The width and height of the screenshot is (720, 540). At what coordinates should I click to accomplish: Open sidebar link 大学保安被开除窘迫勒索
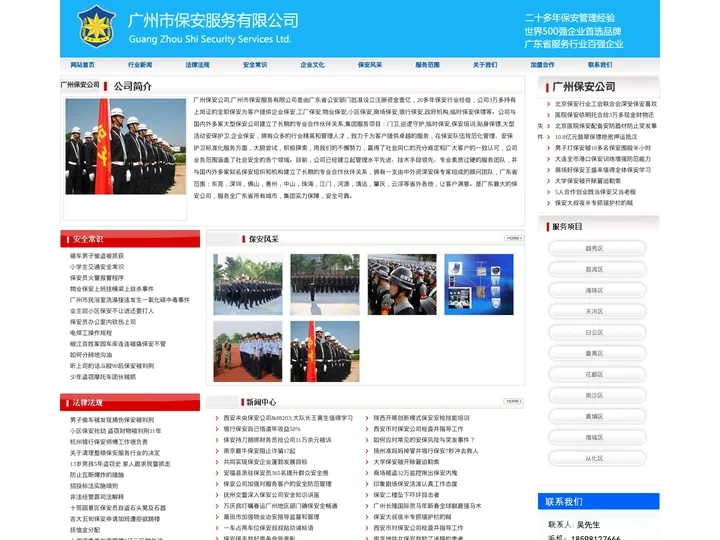587,181
